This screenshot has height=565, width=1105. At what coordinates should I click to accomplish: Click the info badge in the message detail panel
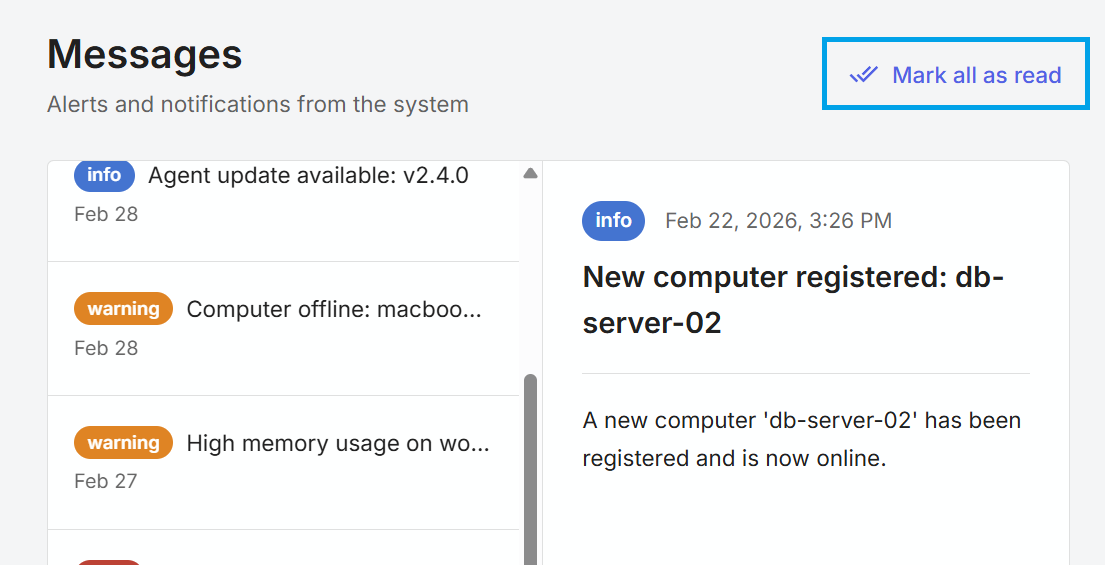[613, 220]
